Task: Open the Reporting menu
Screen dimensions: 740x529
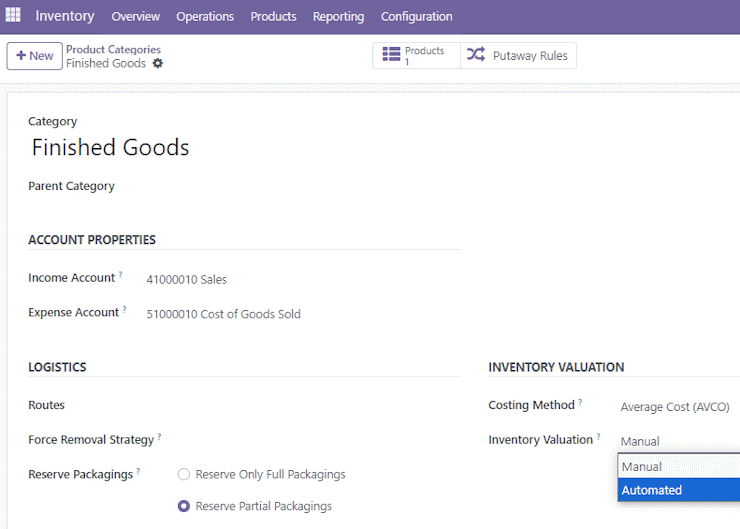Action: click(x=338, y=17)
